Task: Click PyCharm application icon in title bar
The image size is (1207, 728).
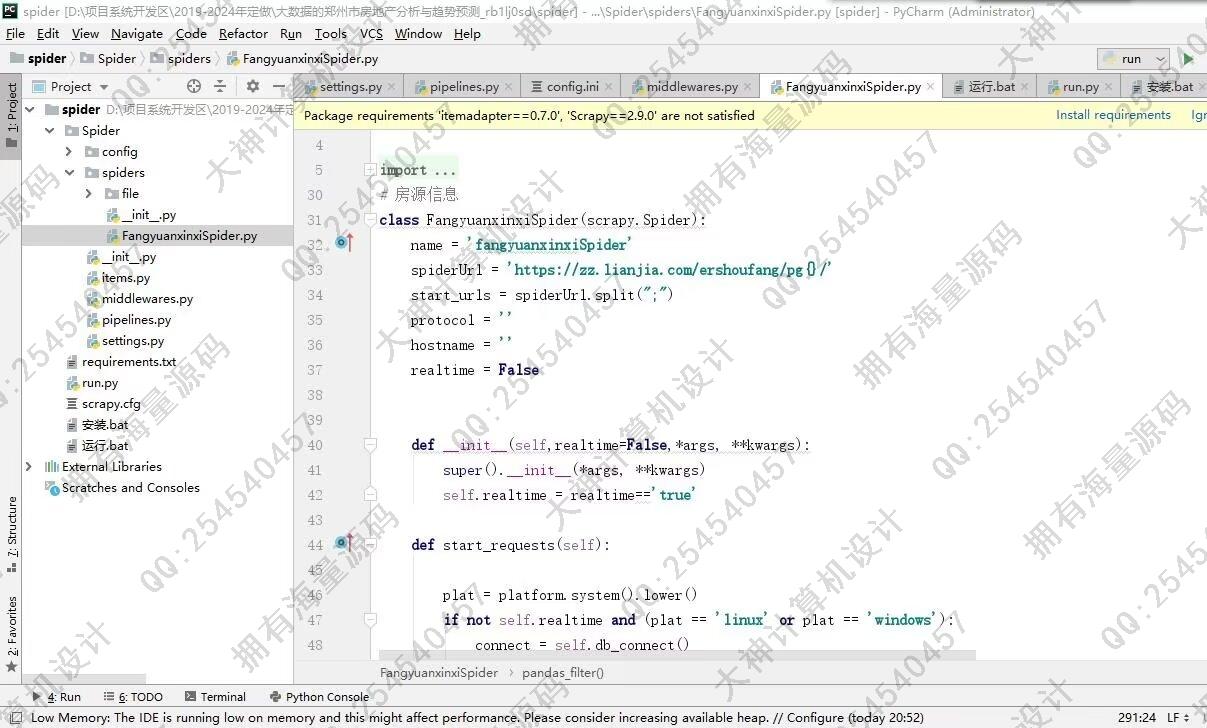Action: coord(11,12)
